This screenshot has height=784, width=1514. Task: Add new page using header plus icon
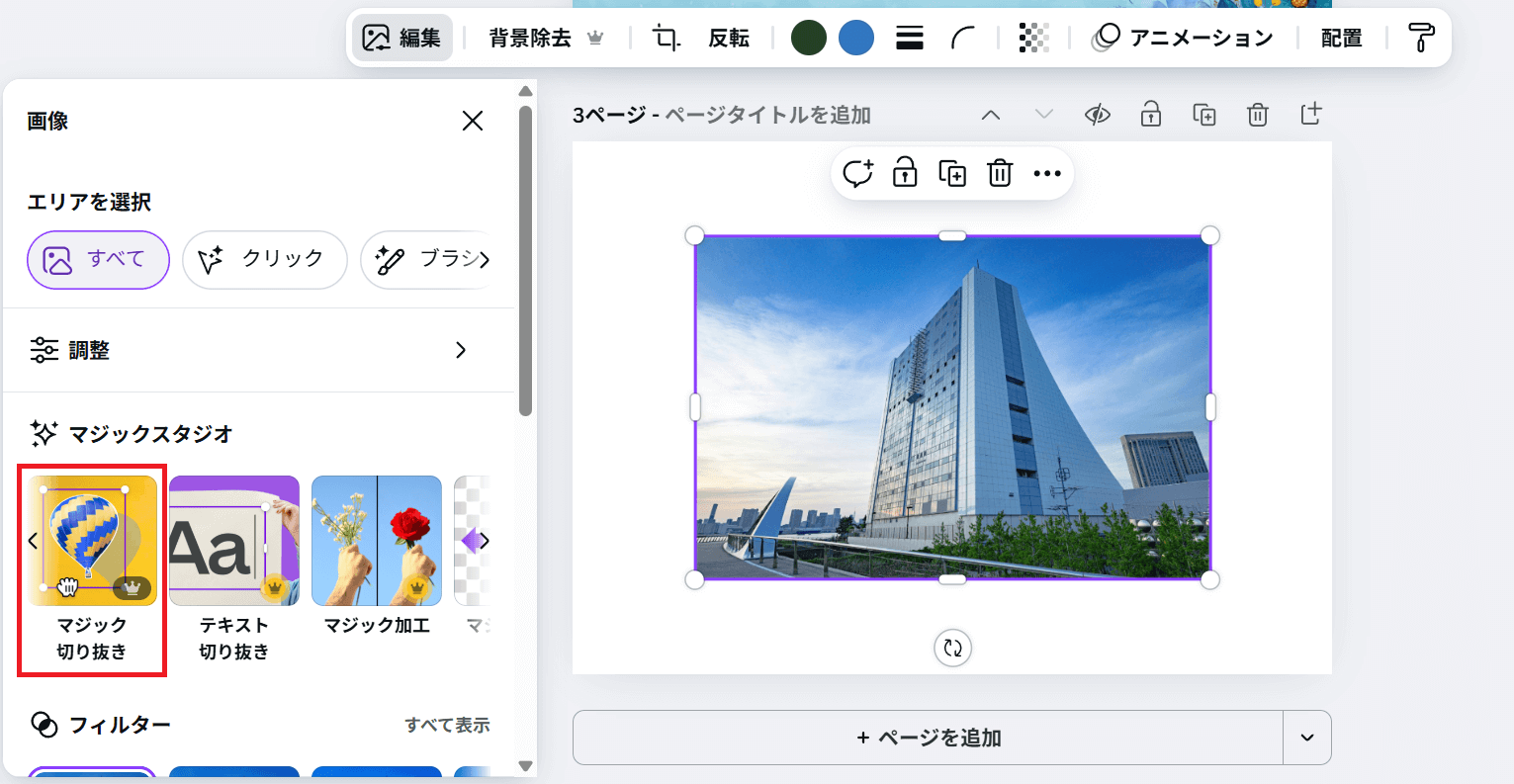pos(1311,114)
